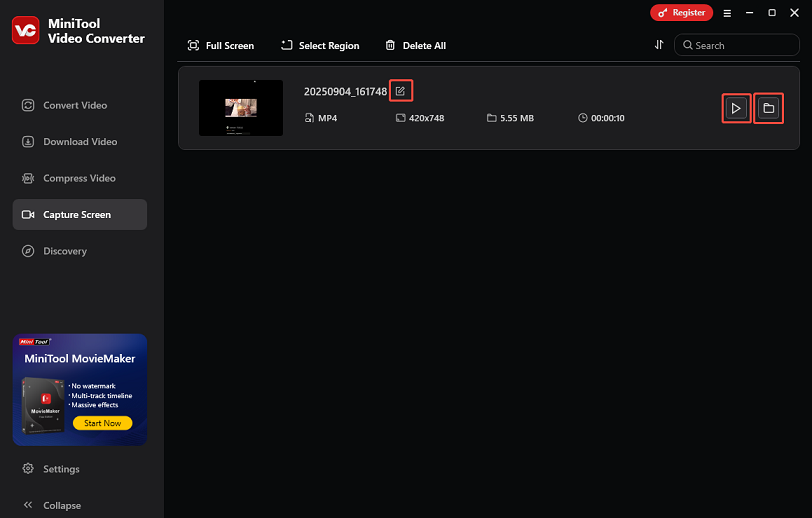812x518 pixels.
Task: Open the 20250904_161748 video thumbnail
Action: [241, 108]
